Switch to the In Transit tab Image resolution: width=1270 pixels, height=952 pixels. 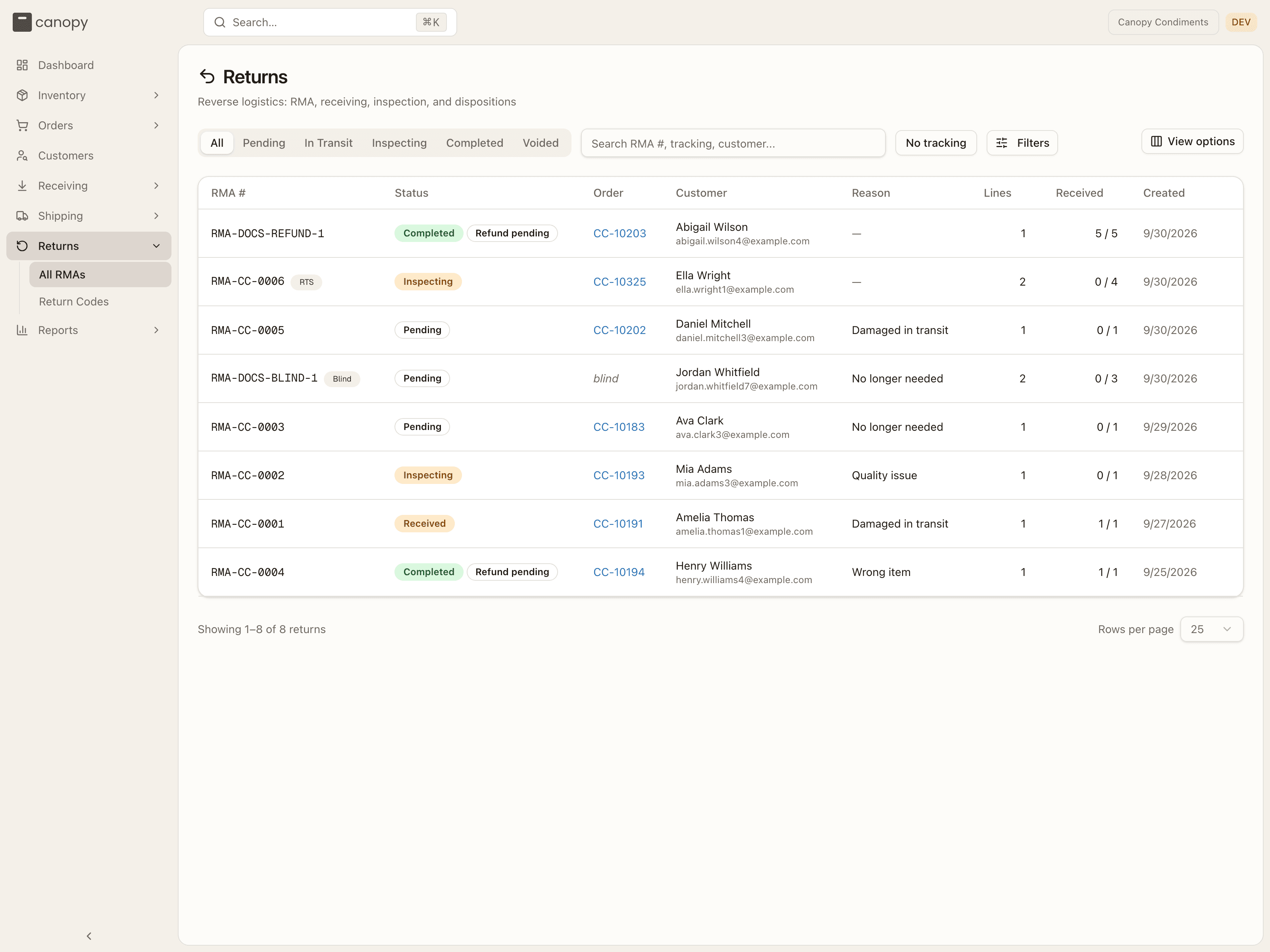click(328, 143)
